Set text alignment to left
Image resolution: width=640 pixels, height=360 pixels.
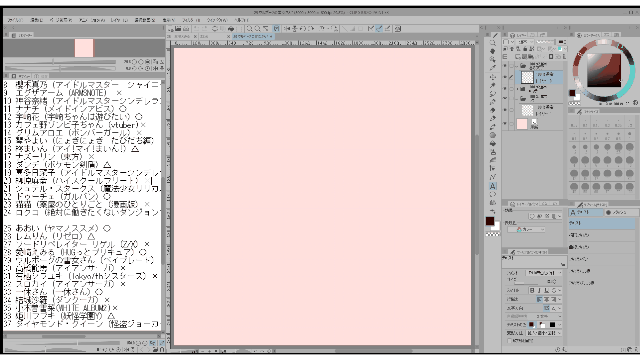[539, 299]
